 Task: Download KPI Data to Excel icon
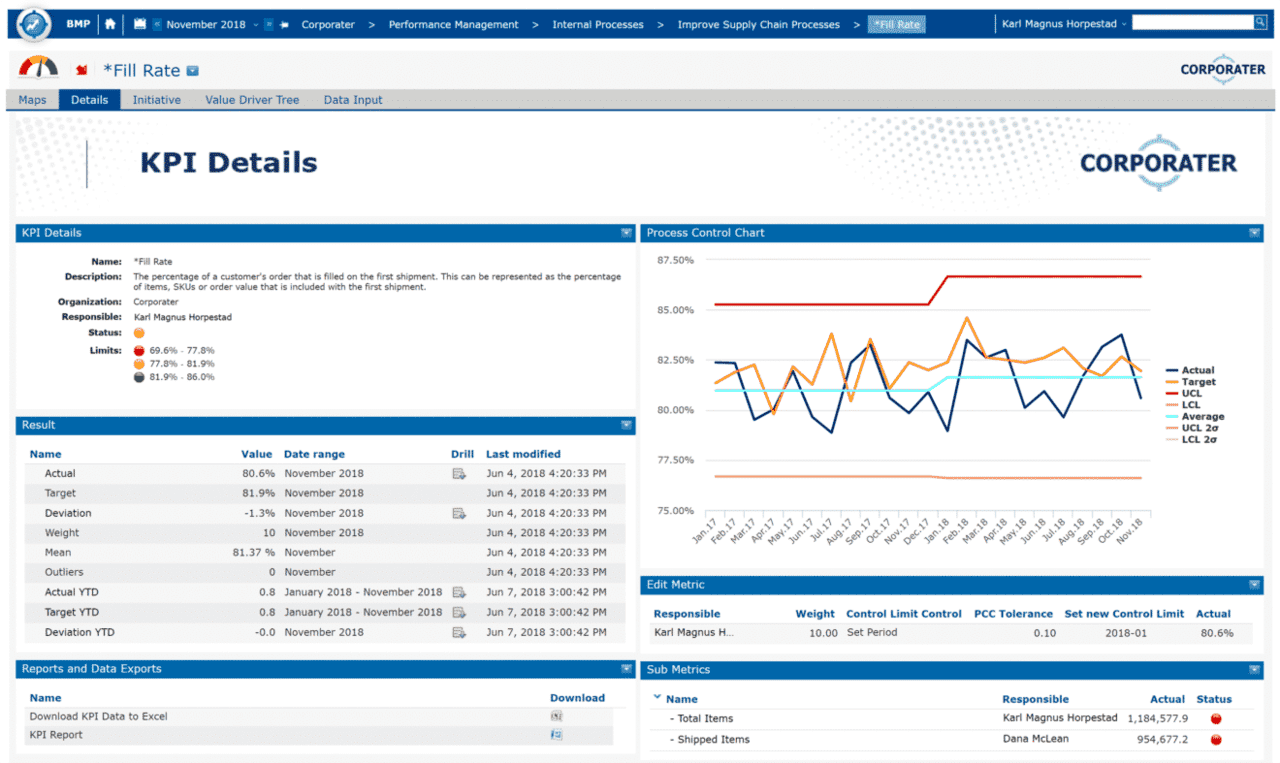pos(557,716)
